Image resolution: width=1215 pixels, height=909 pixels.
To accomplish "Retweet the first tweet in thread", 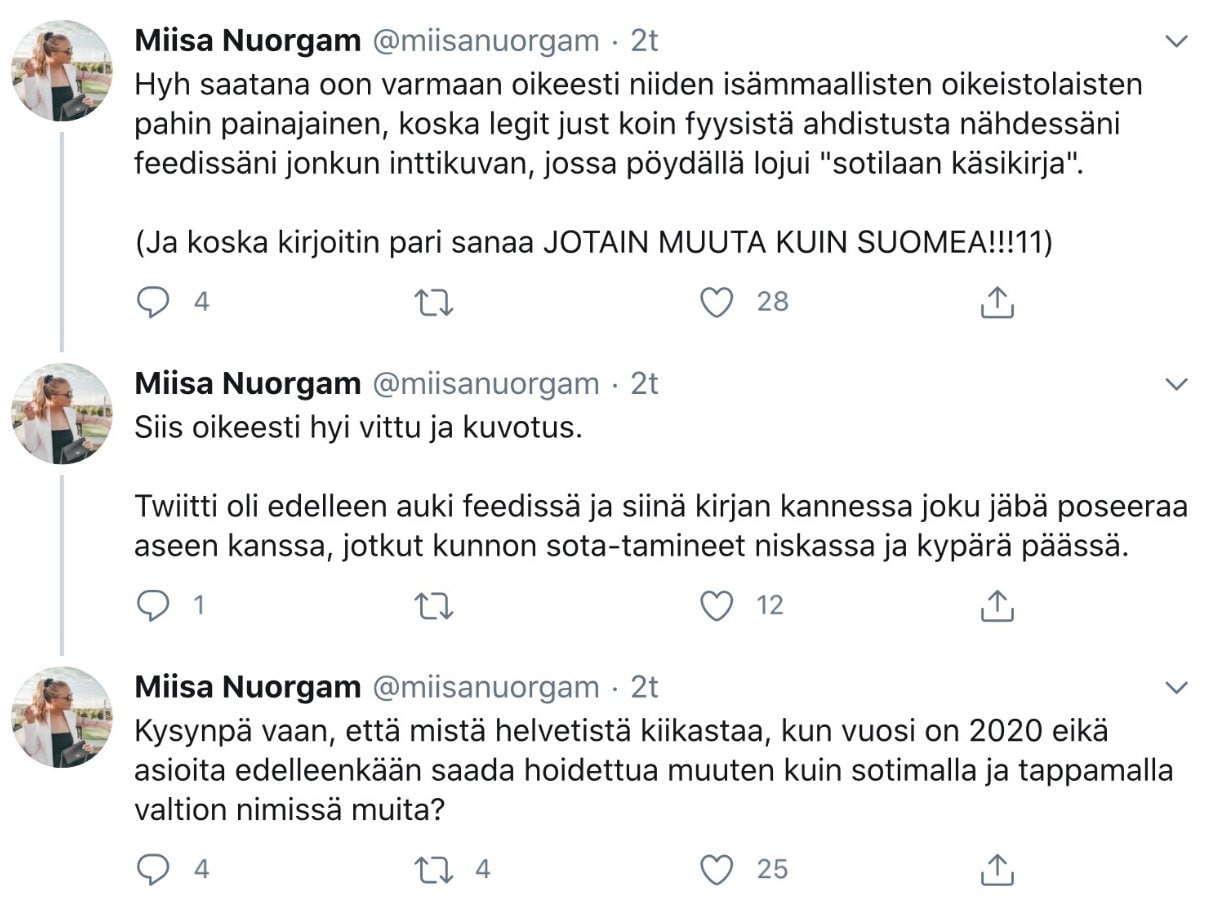I will click(434, 302).
